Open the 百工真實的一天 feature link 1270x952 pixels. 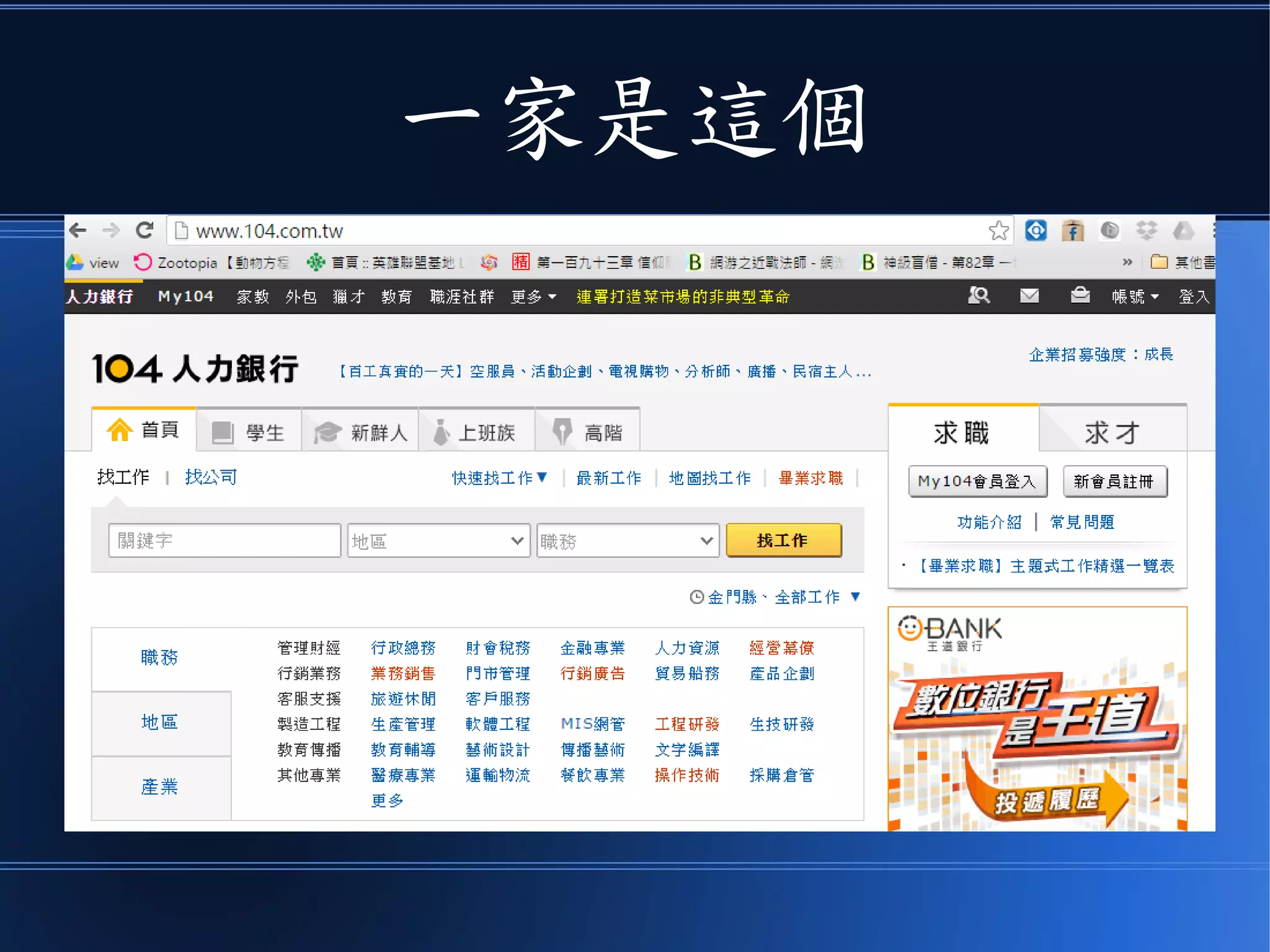point(605,371)
